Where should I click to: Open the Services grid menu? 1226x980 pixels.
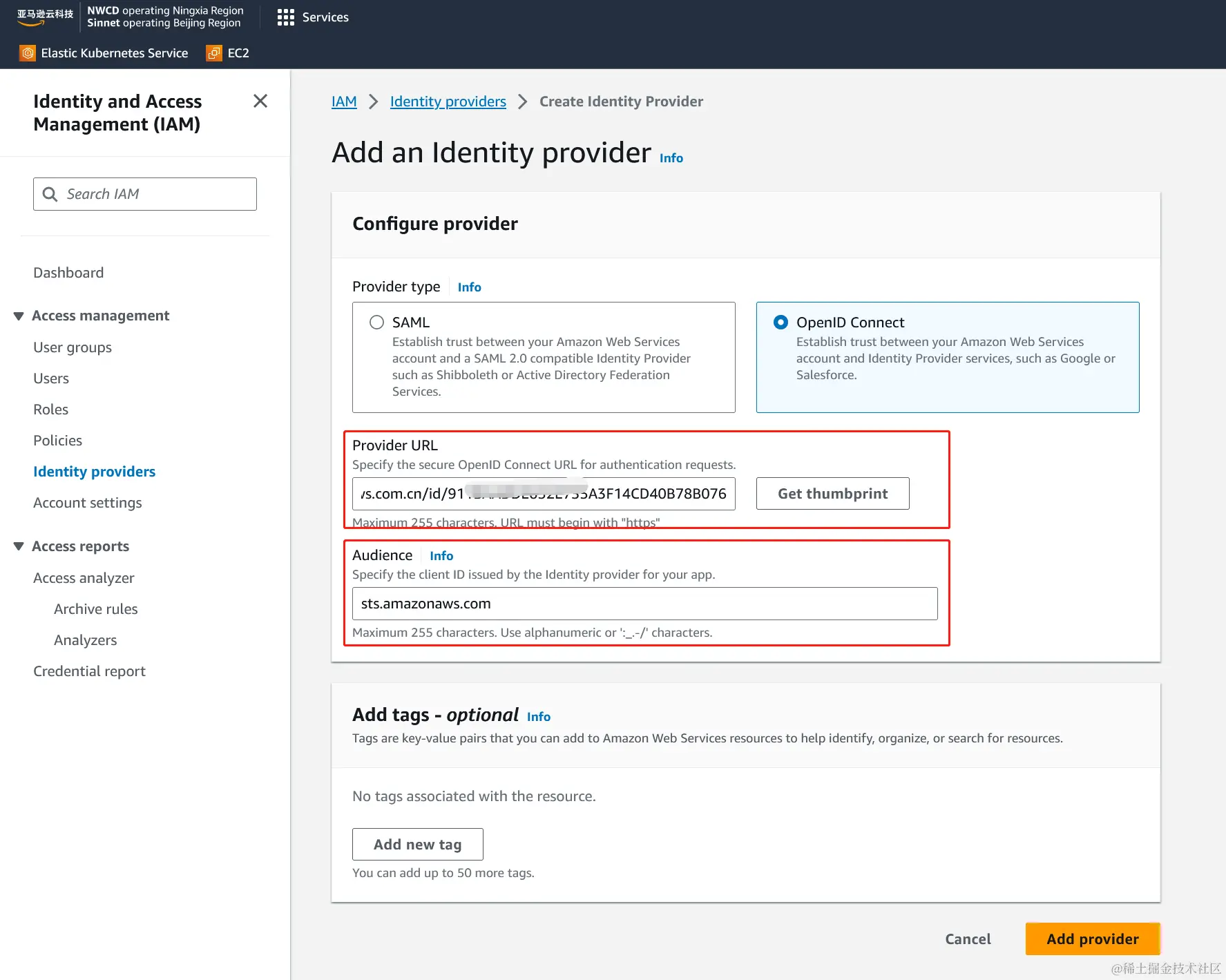click(285, 17)
